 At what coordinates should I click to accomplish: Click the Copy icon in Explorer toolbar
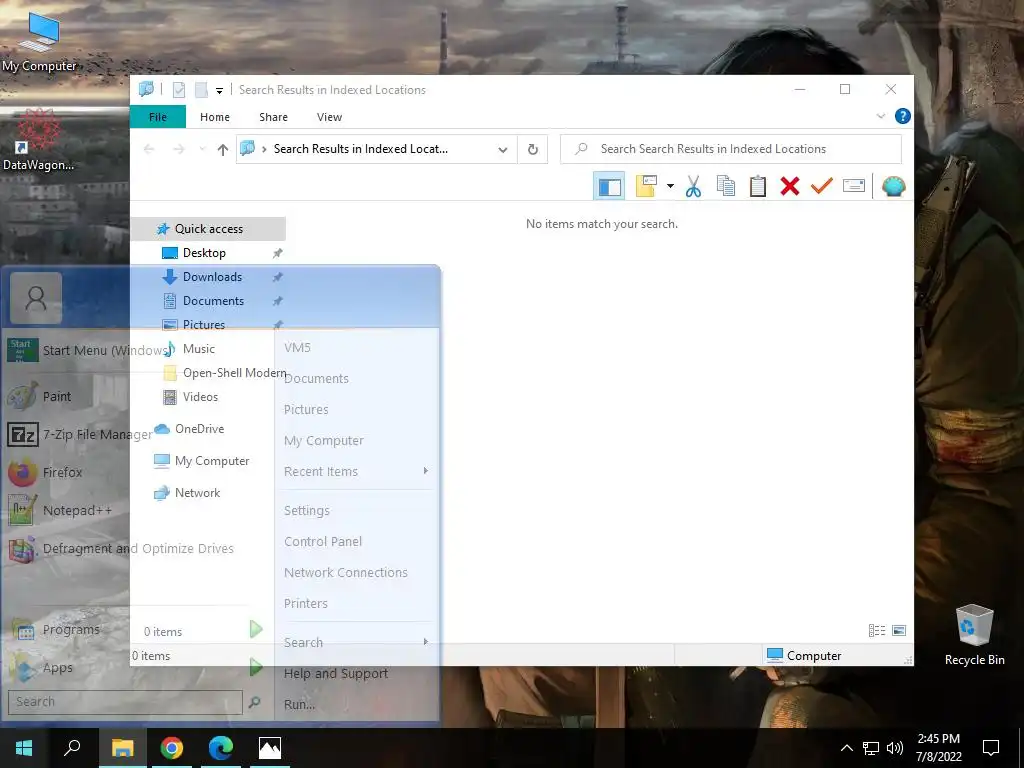(725, 187)
